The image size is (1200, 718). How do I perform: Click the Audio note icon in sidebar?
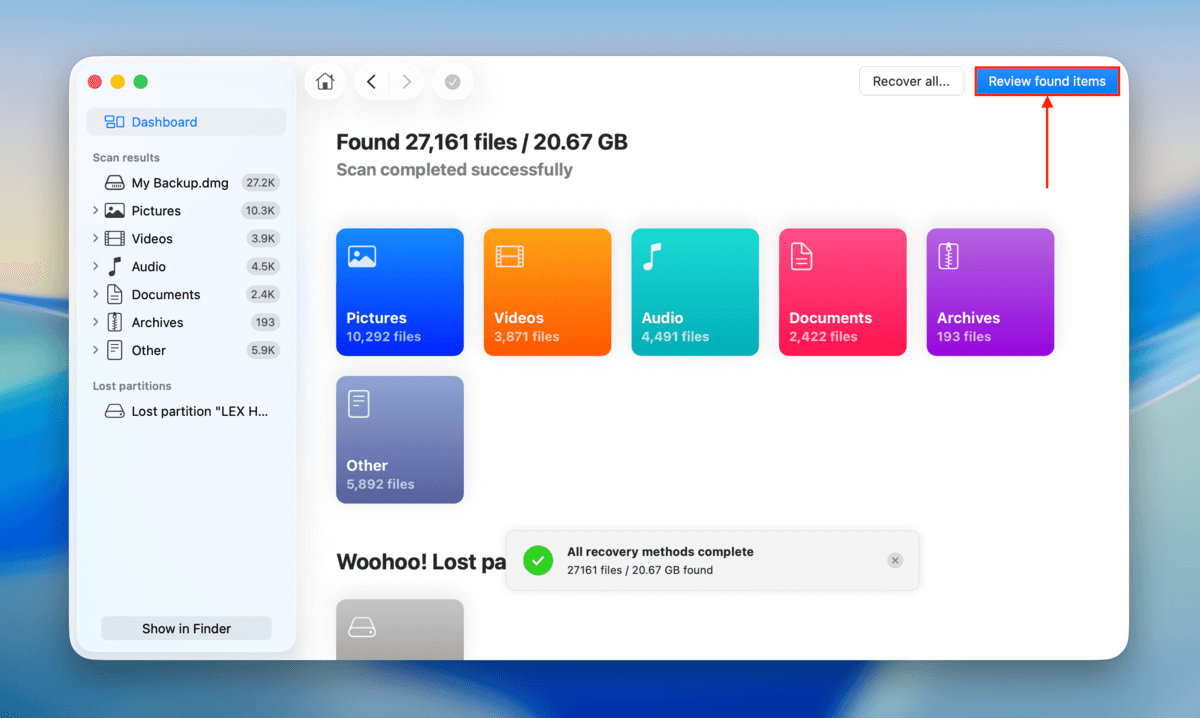point(115,267)
